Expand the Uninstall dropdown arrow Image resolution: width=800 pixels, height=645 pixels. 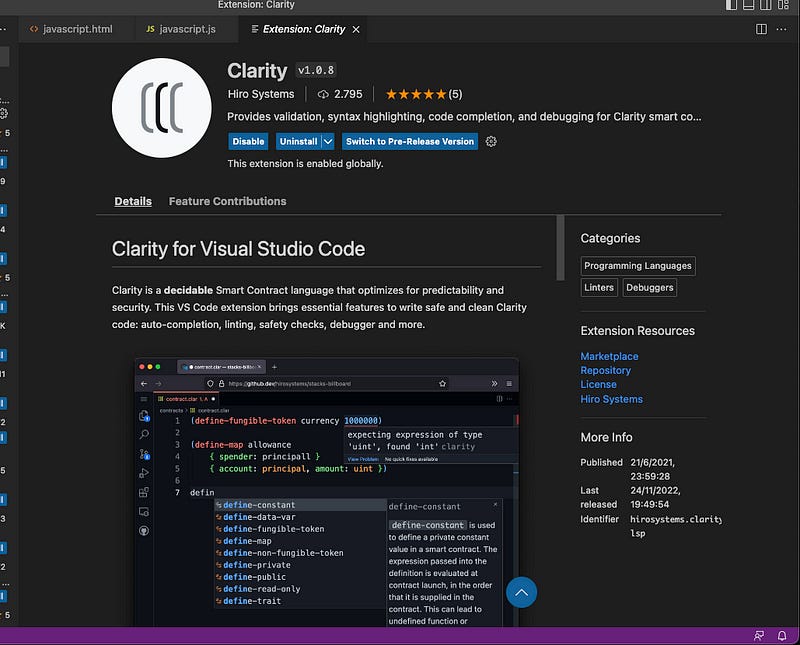[328, 141]
